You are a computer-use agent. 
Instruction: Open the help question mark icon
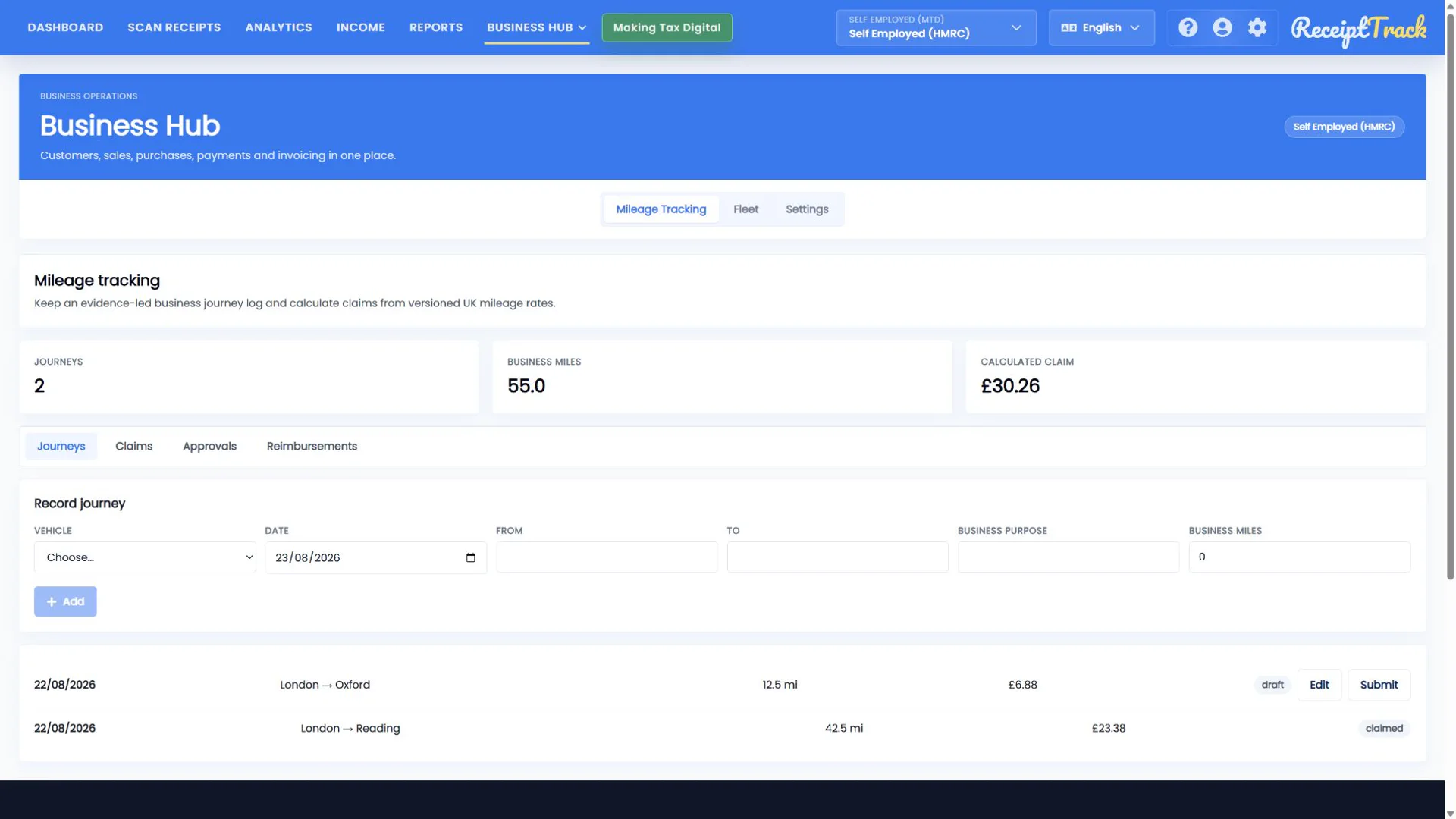tap(1188, 28)
